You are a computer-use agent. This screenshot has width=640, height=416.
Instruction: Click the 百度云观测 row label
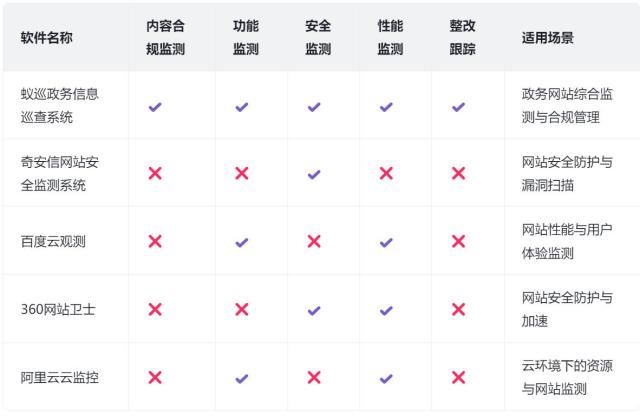(53, 242)
